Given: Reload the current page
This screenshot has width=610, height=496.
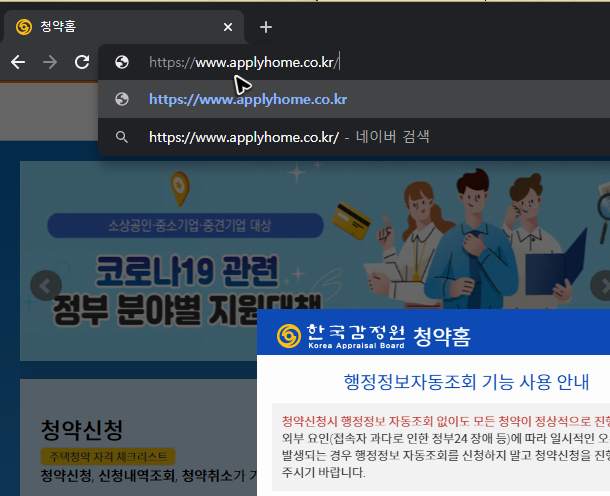Looking at the screenshot, I should coord(82,62).
